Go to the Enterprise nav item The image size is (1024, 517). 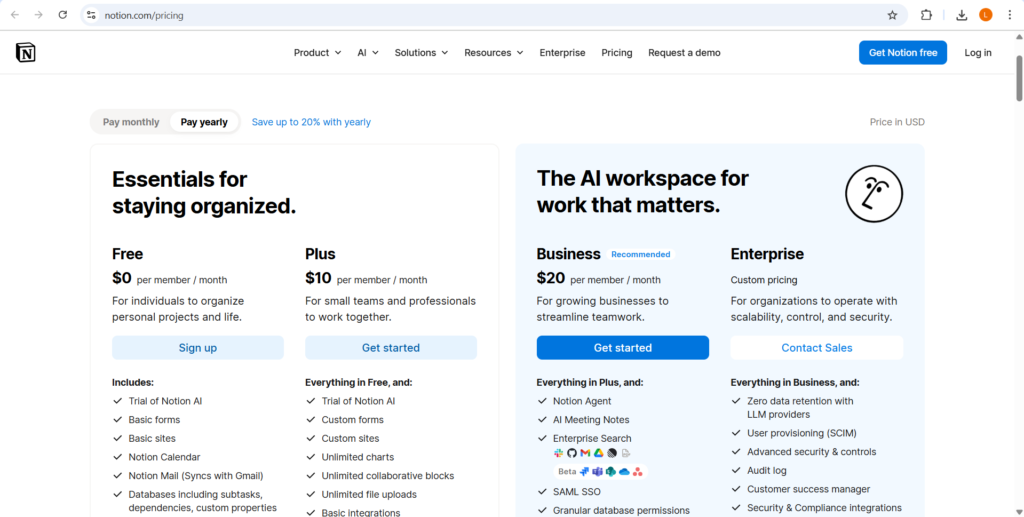(x=562, y=53)
